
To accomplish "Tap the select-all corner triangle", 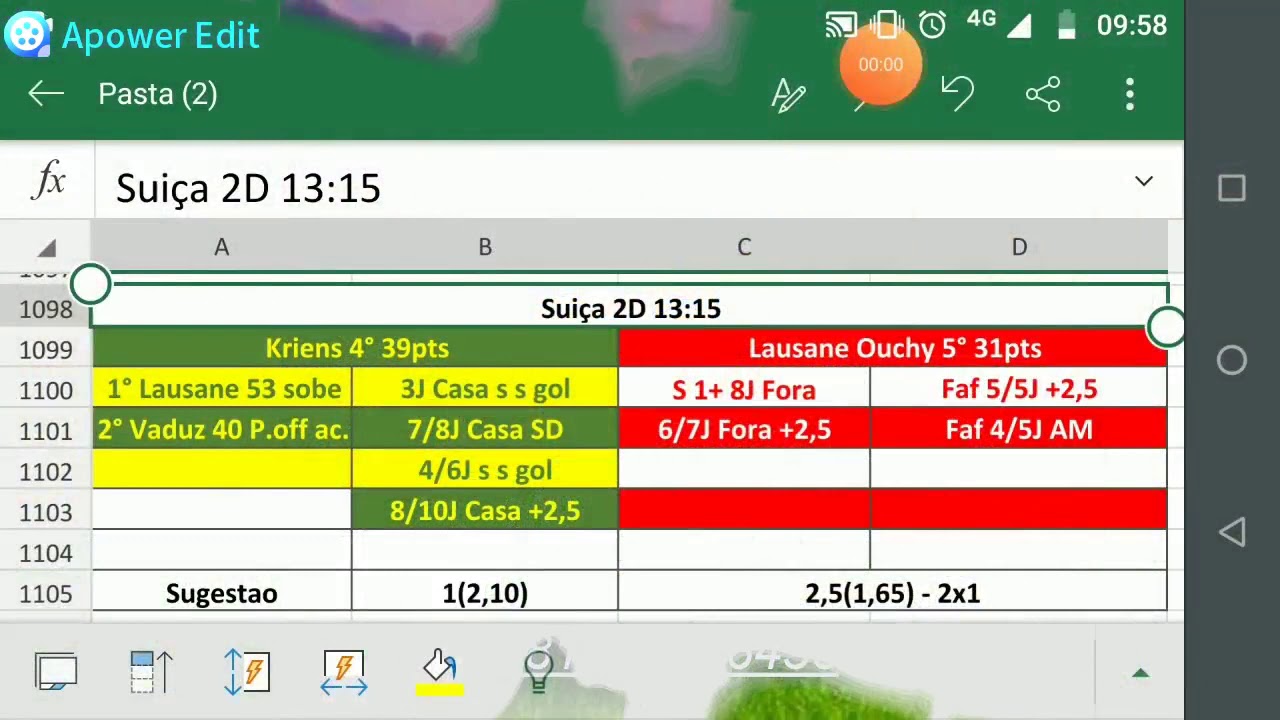I will (x=46, y=248).
